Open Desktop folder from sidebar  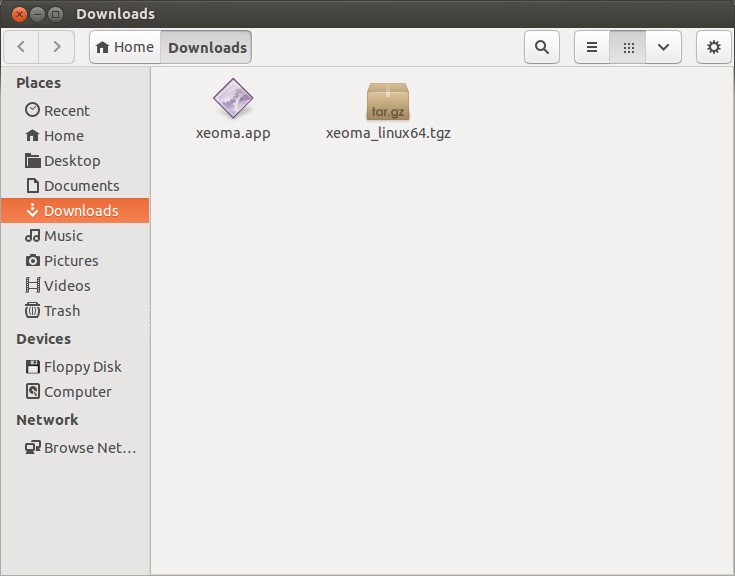click(x=71, y=161)
